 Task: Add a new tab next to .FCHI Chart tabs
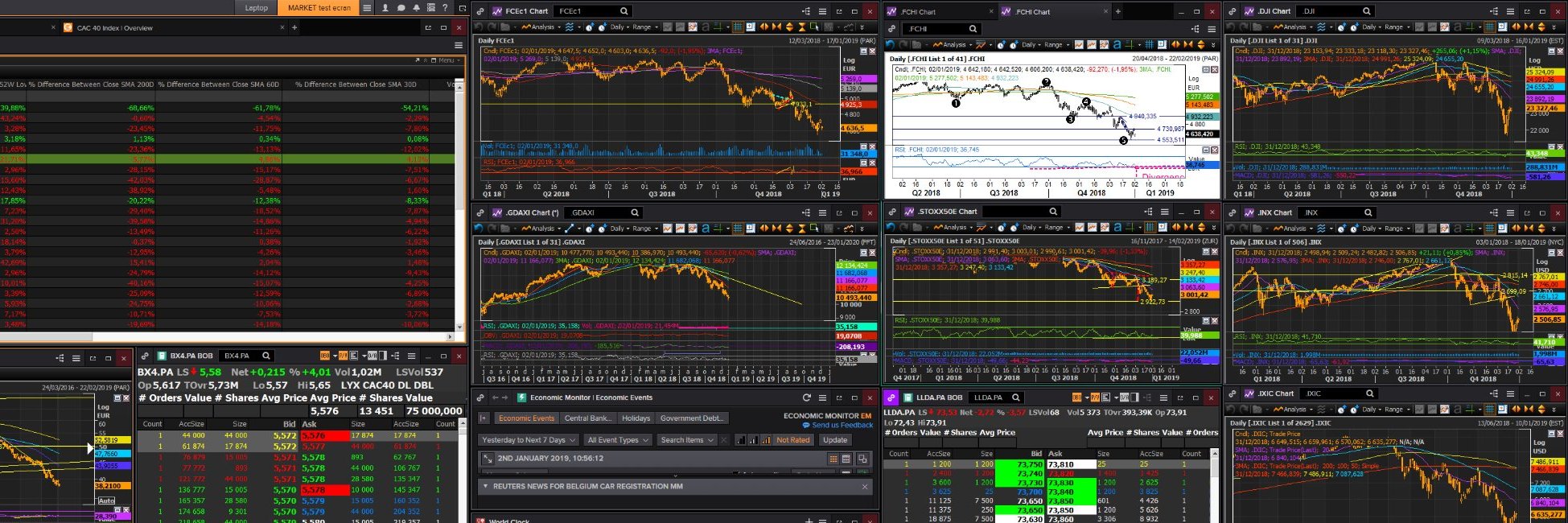point(1117,11)
